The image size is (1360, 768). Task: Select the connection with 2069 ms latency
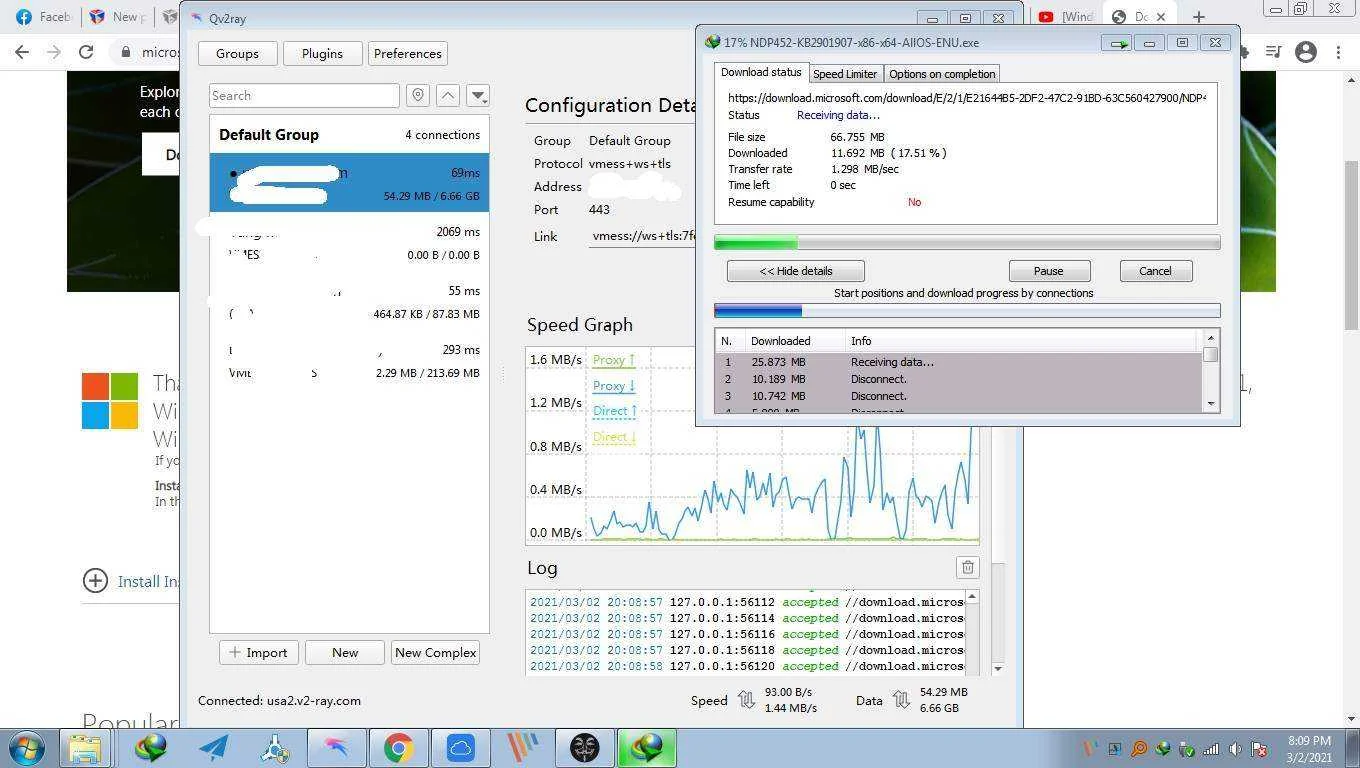click(349, 243)
